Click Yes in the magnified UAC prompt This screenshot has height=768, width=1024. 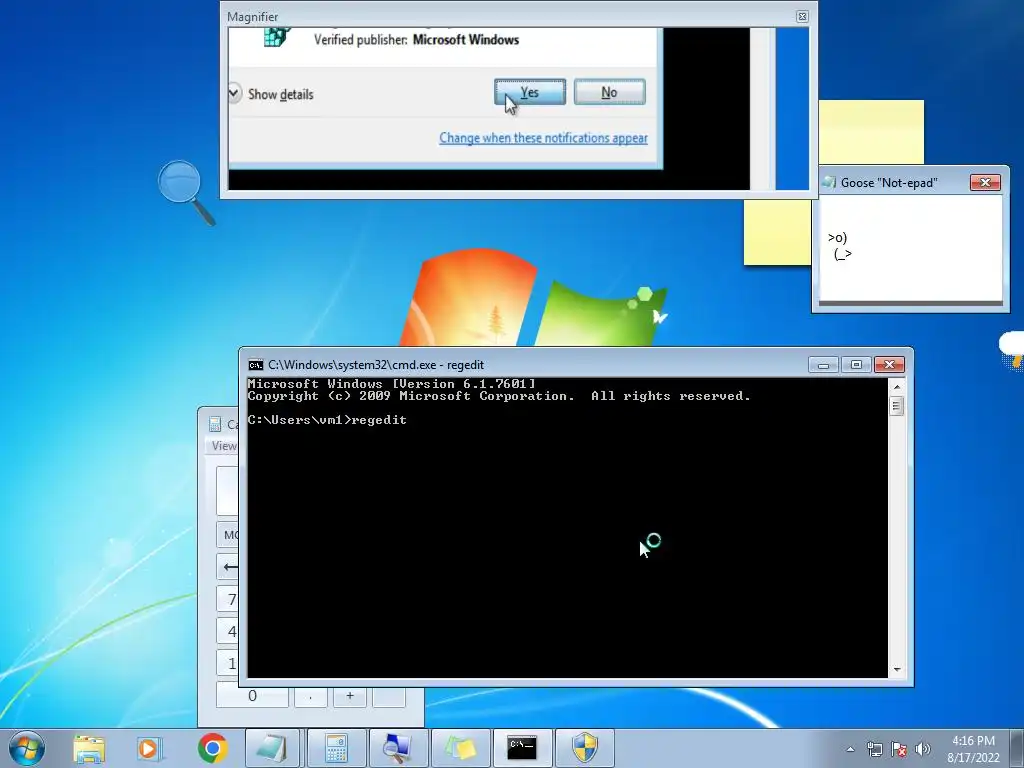click(x=530, y=92)
